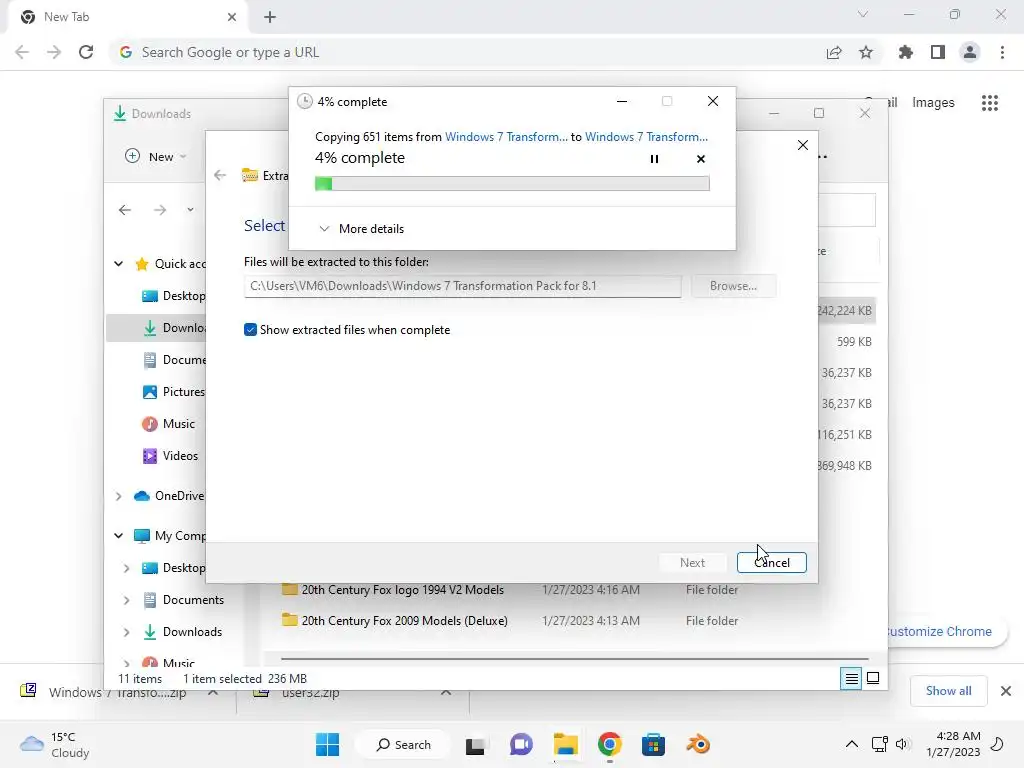
Task: Open the Google apps grid
Action: click(989, 103)
